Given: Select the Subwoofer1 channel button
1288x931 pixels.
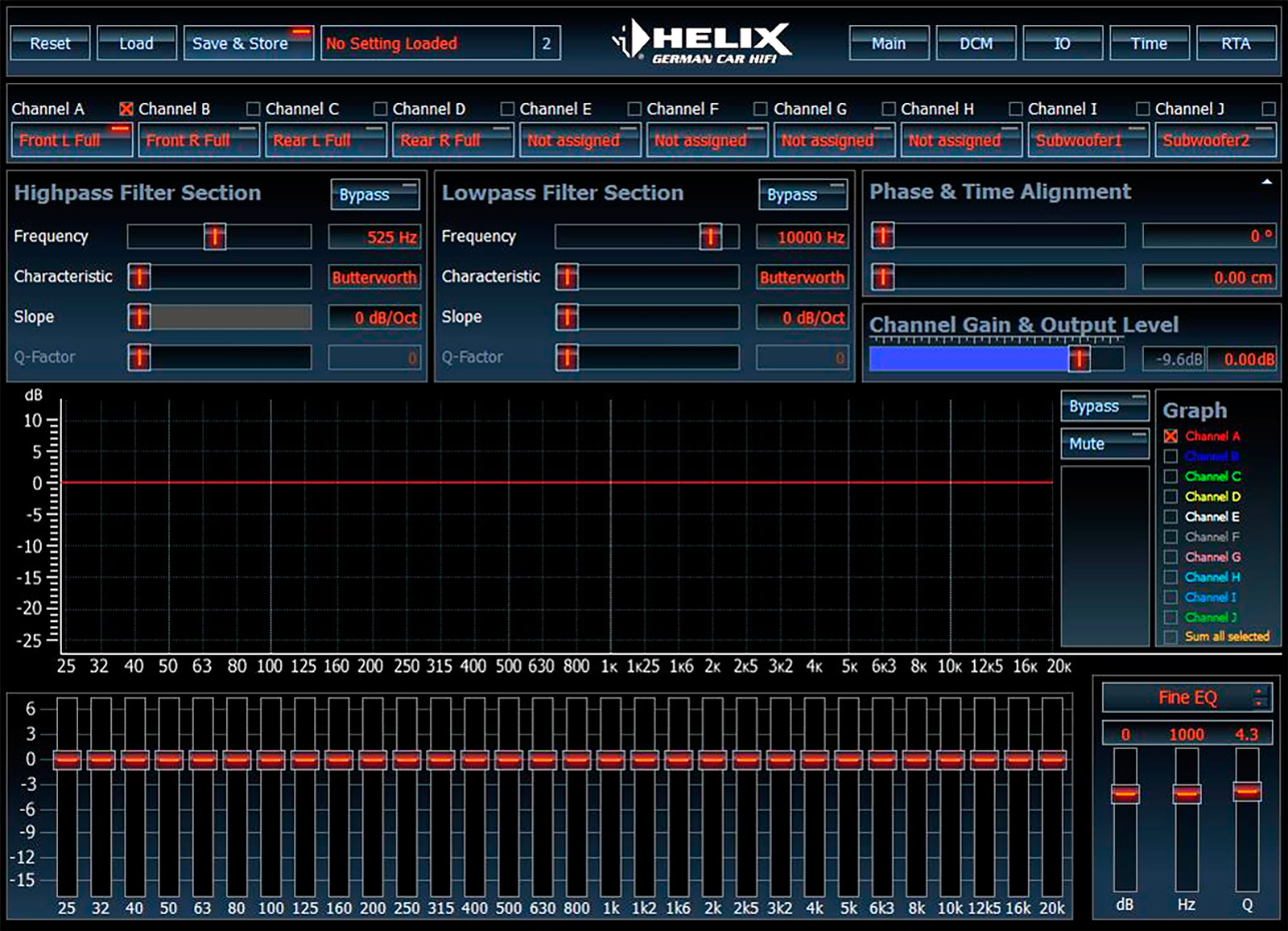Looking at the screenshot, I should (x=1086, y=140).
